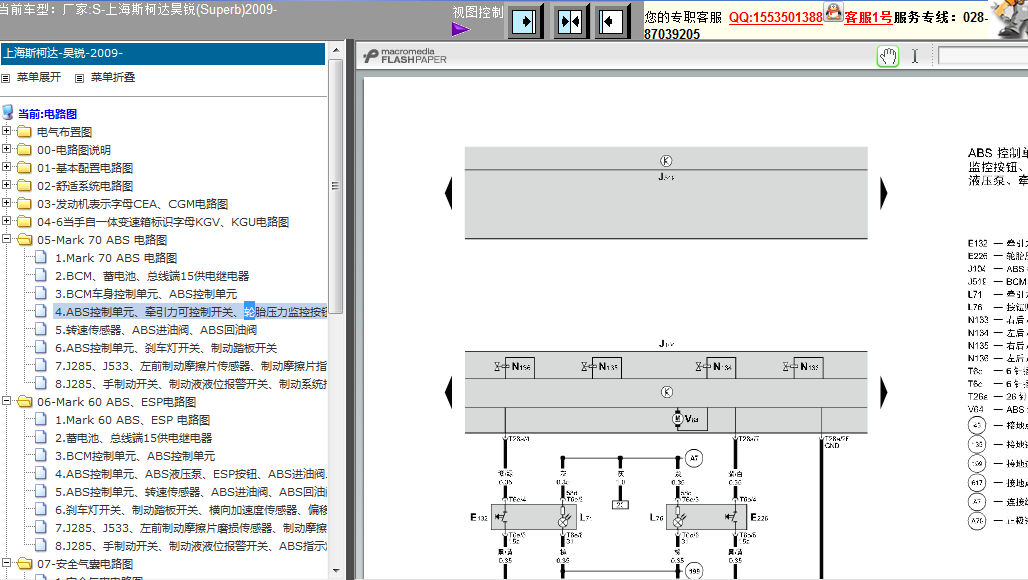Screen dimensions: 1028x580
Task: Click the 菜单折叠 icon
Action: 79,78
